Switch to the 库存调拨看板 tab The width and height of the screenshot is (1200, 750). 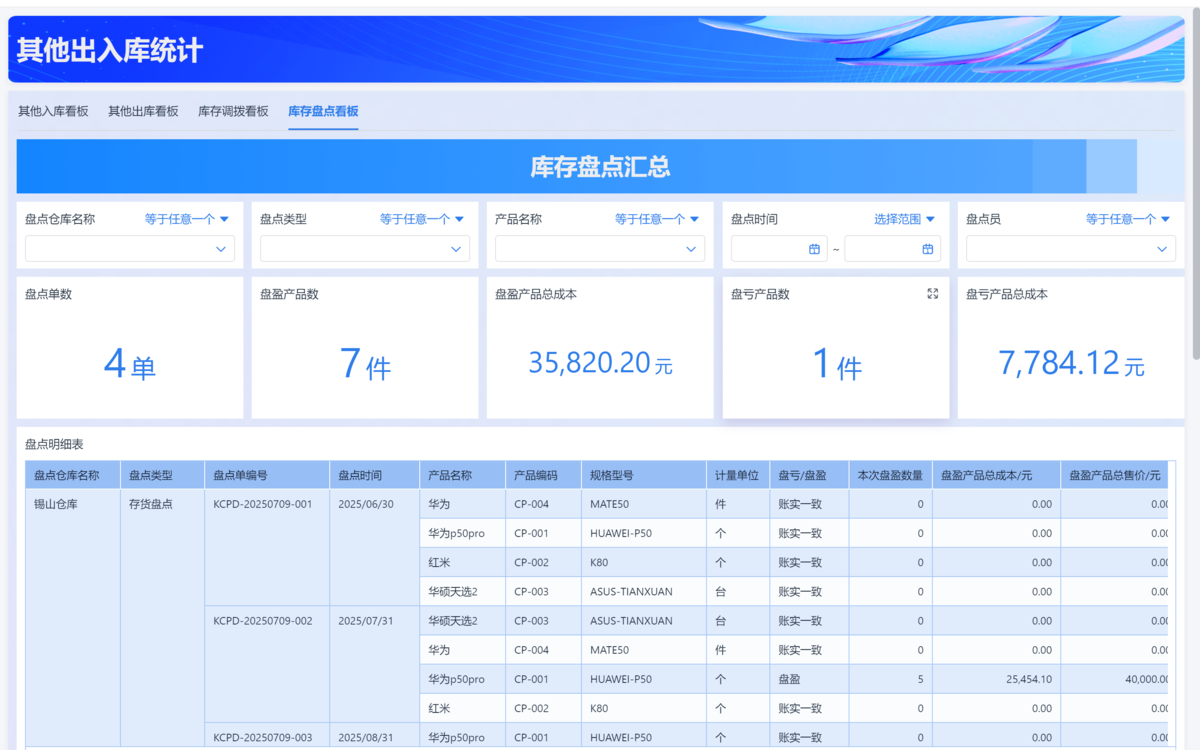(x=233, y=111)
